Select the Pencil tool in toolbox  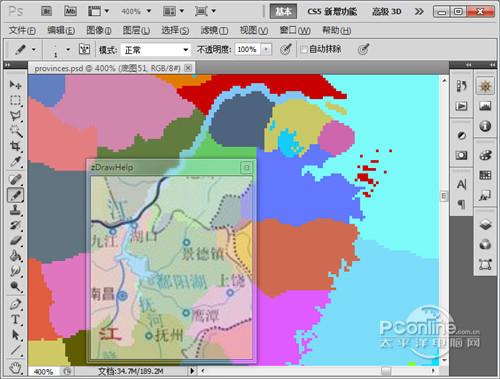15,195
